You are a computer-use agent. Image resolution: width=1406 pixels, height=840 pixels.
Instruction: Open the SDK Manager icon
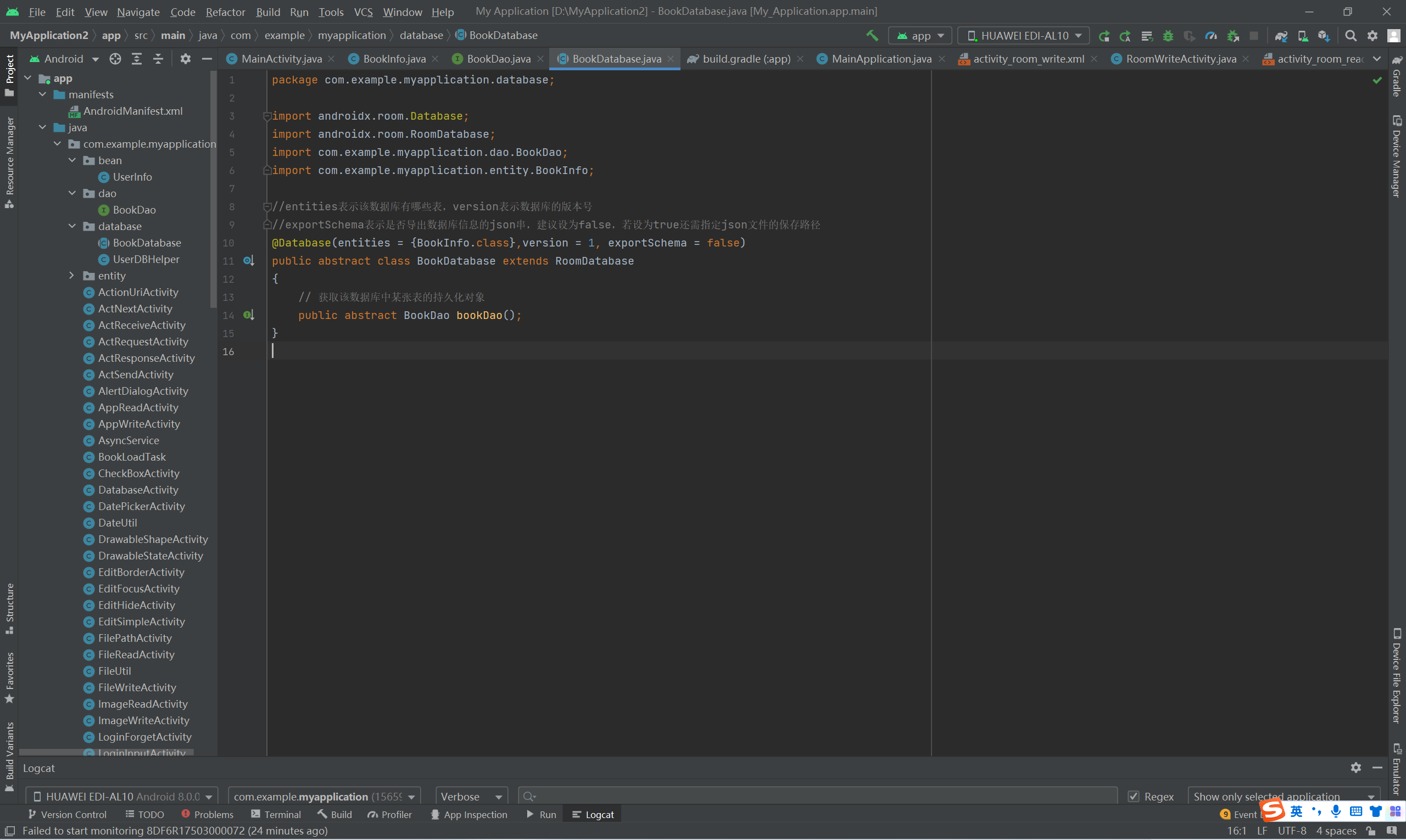pos(1323,36)
